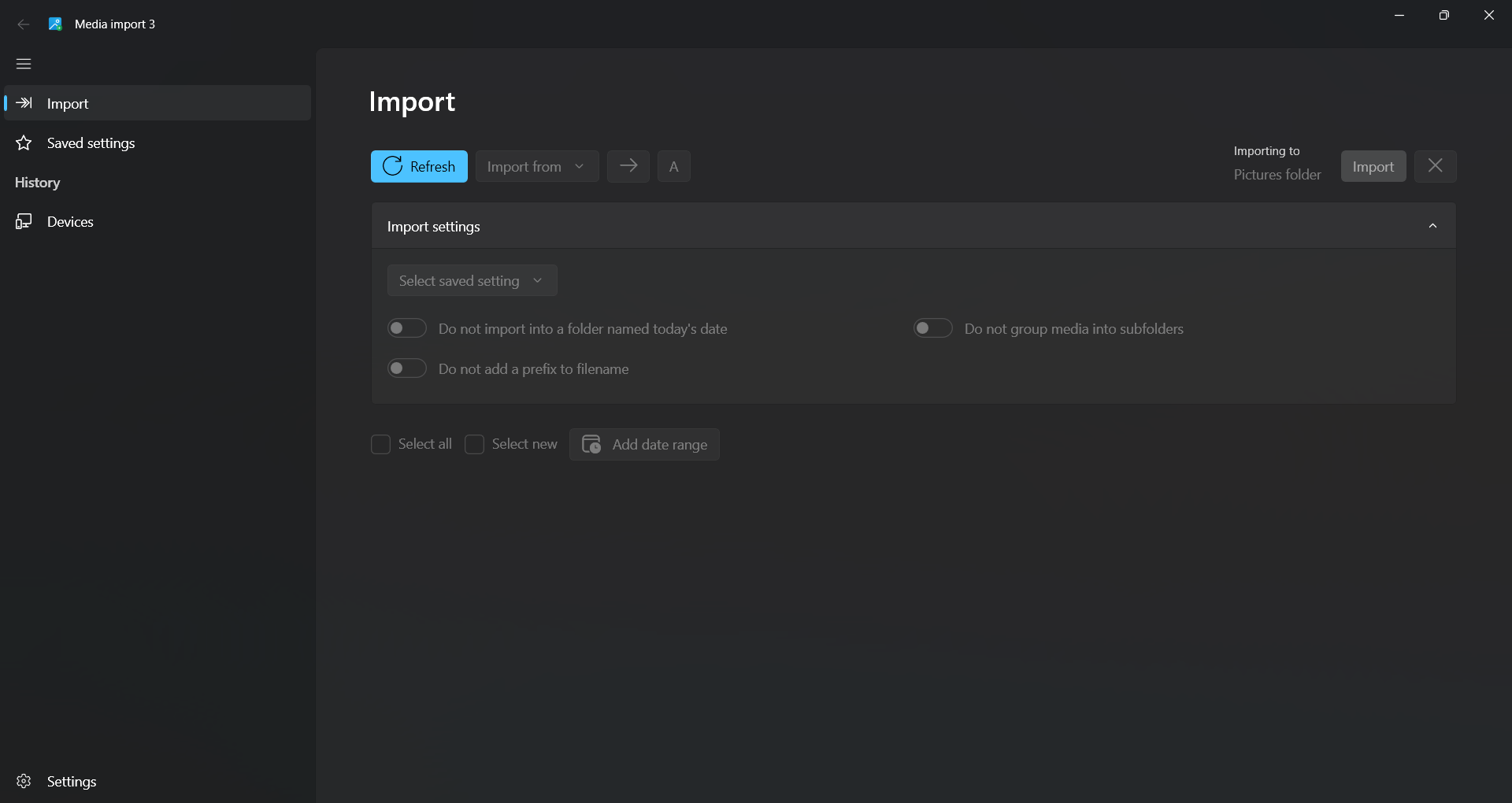Click the Import button near Pictures folder

coord(1373,166)
